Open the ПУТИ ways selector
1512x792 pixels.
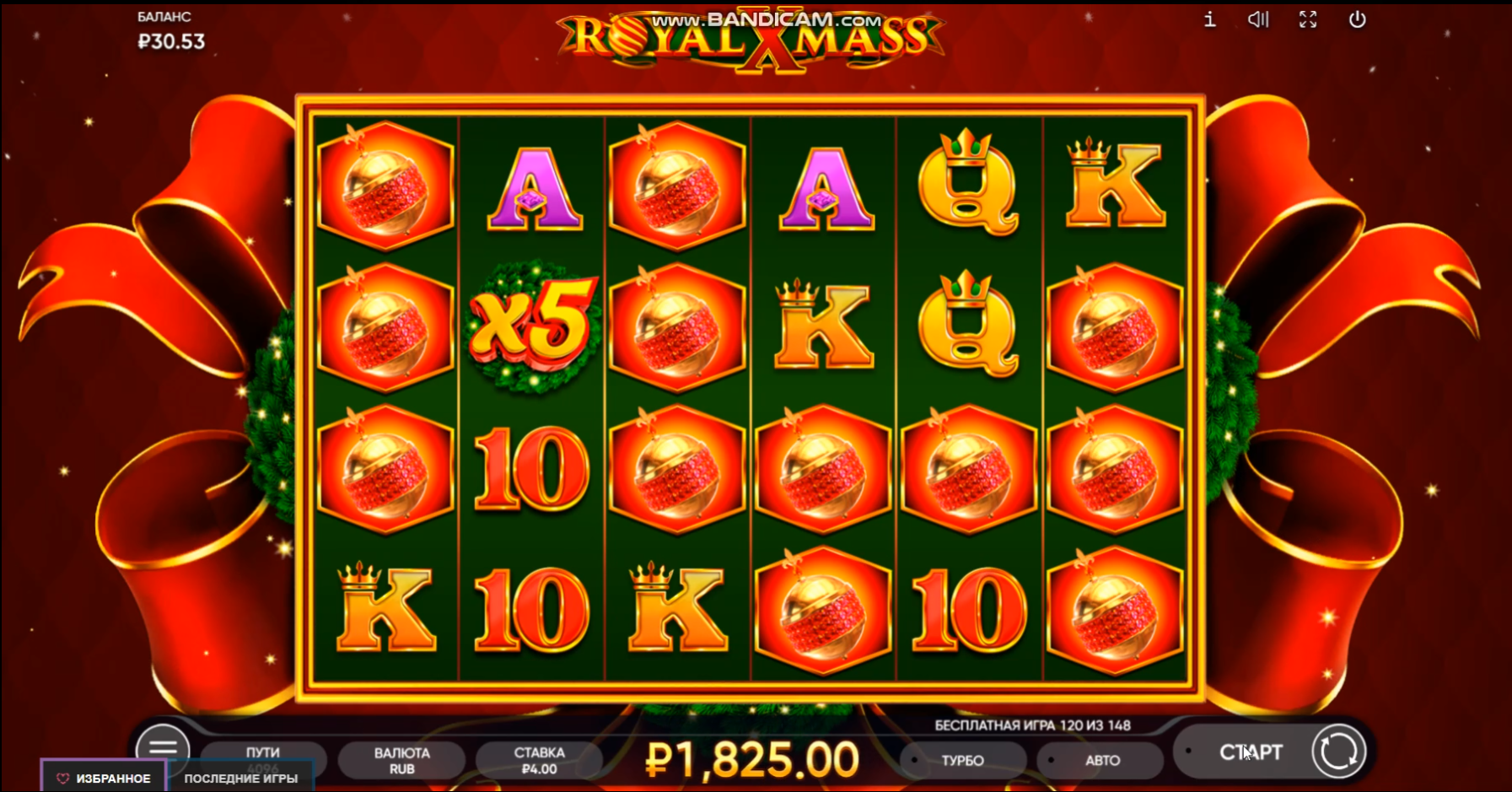pos(263,755)
